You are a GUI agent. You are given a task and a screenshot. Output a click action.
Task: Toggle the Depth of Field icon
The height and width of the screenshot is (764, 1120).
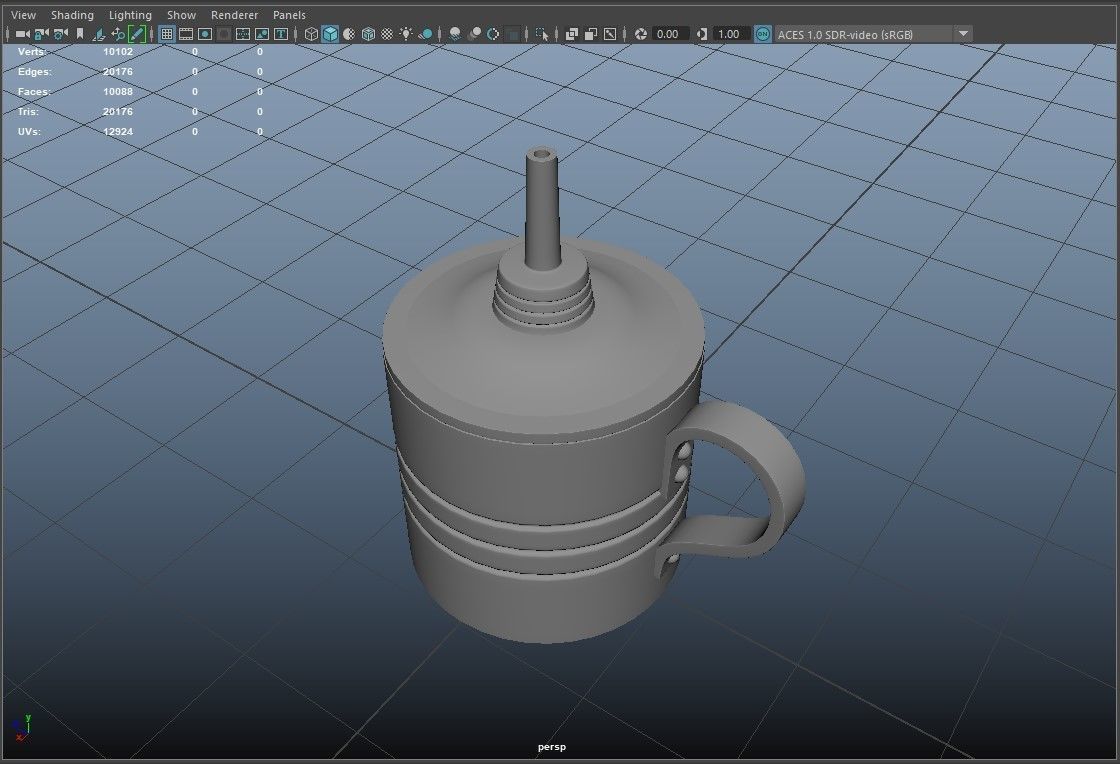[x=512, y=34]
